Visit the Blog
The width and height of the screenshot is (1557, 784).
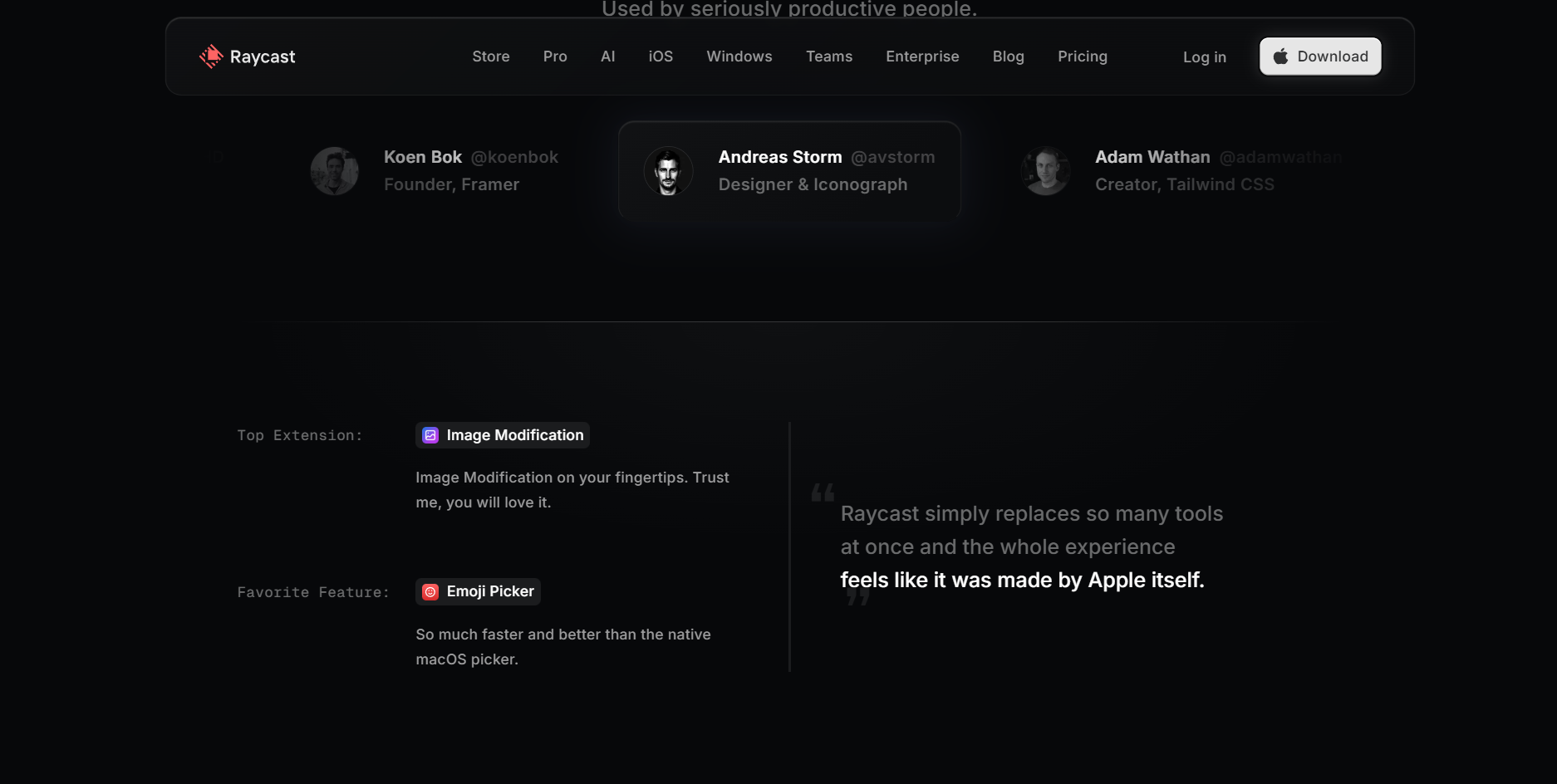tap(1009, 56)
